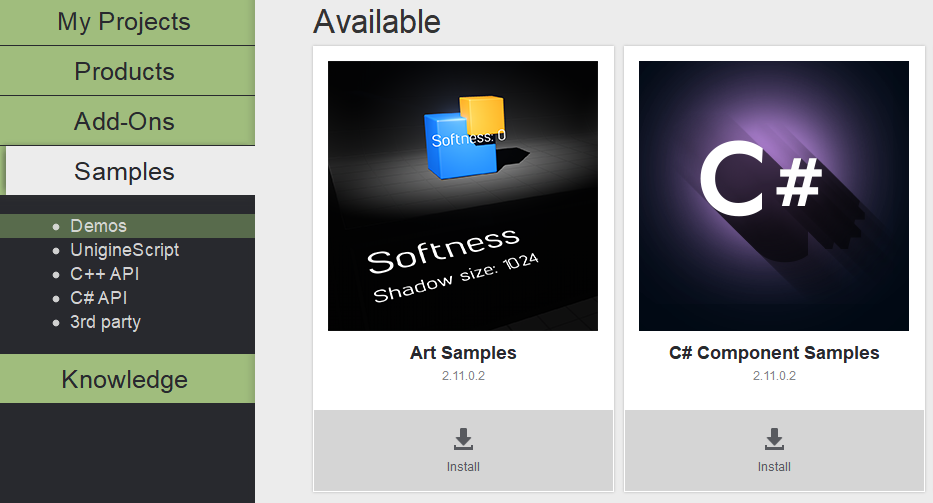Click the C# Component Samples title
Image resolution: width=933 pixels, height=503 pixels.
tap(774, 353)
